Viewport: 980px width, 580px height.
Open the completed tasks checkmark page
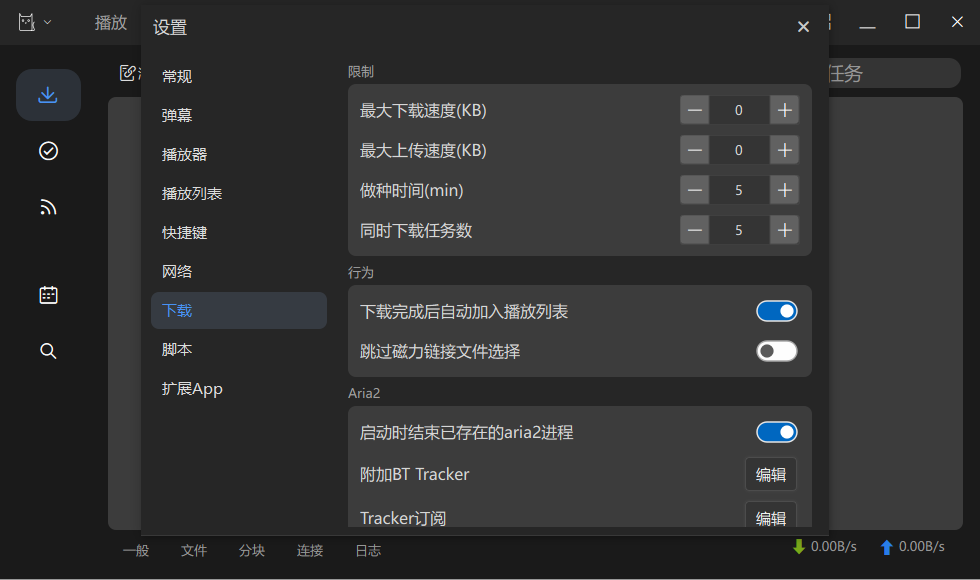pos(48,151)
